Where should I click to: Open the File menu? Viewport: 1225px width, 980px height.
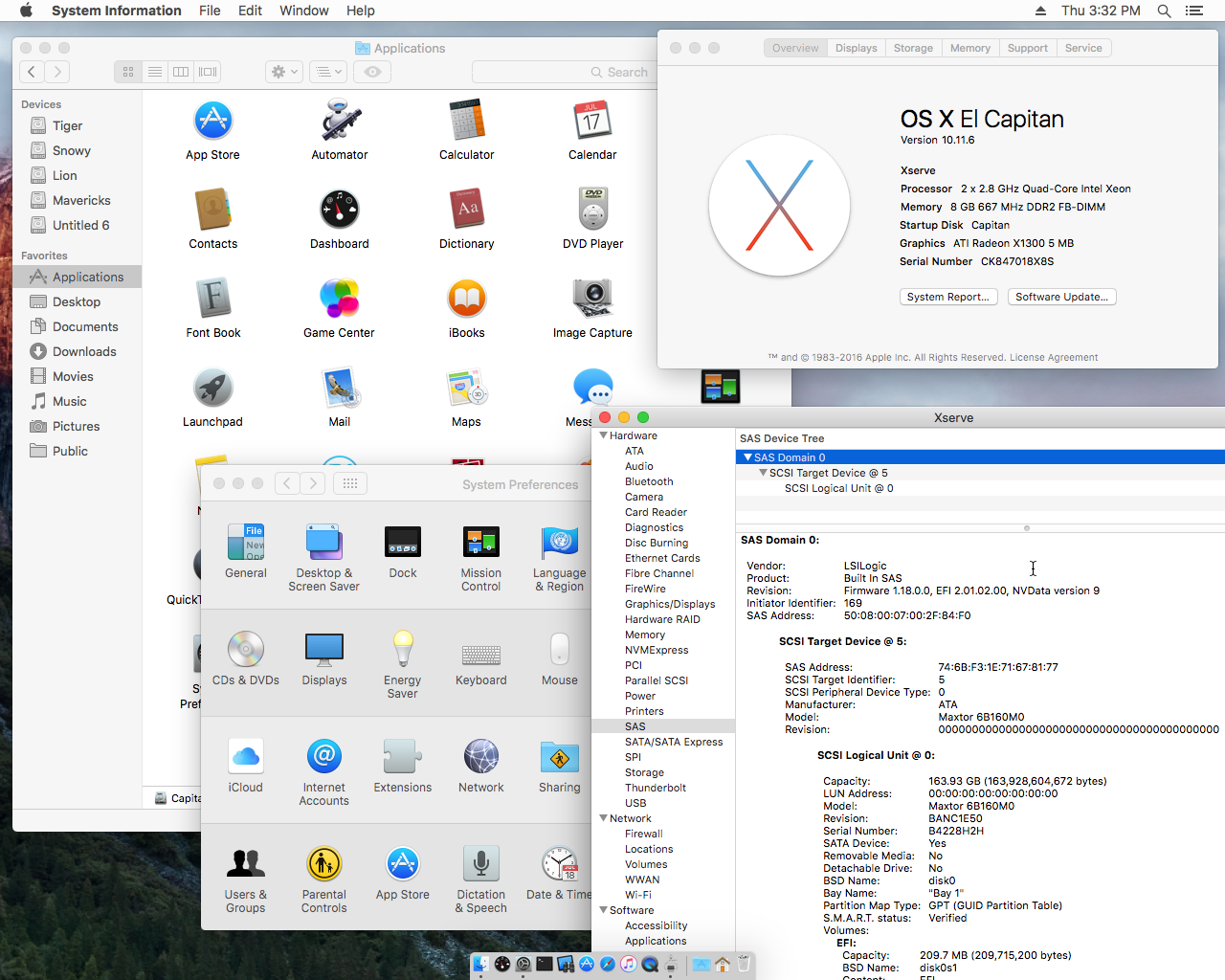(x=210, y=11)
